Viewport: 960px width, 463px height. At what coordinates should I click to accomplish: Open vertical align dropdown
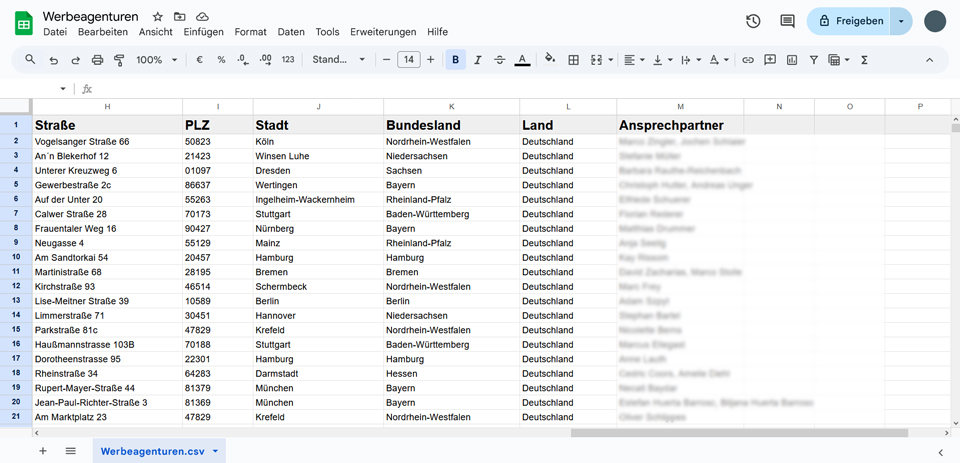(662, 60)
